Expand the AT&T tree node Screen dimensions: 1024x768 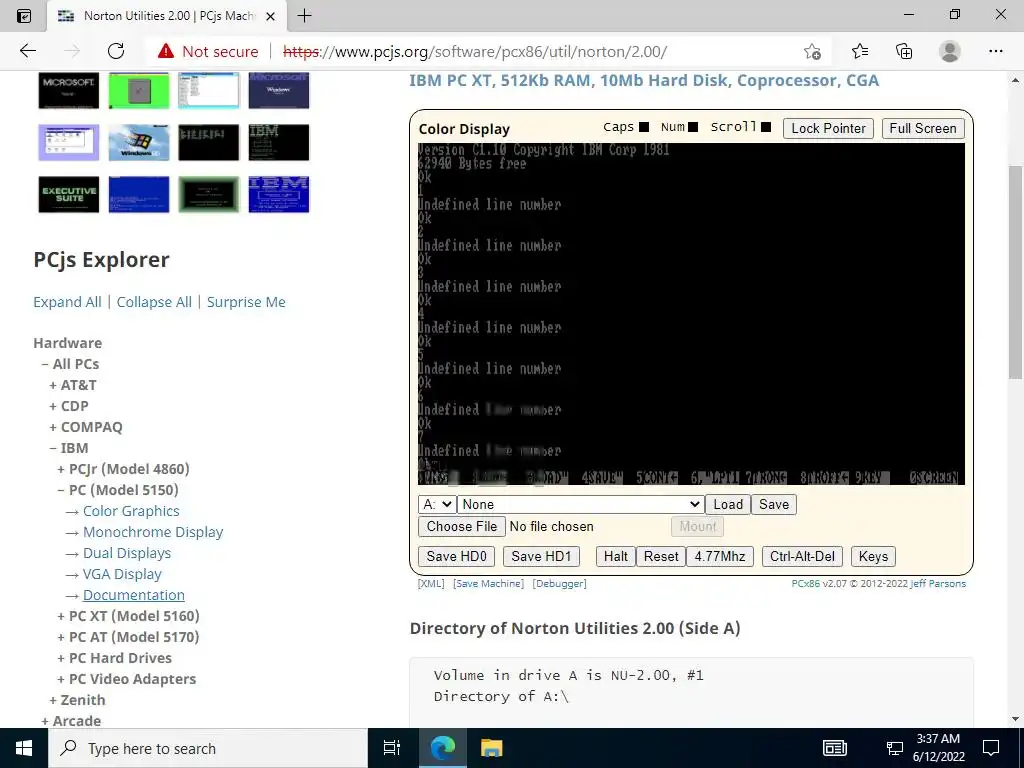(53, 385)
